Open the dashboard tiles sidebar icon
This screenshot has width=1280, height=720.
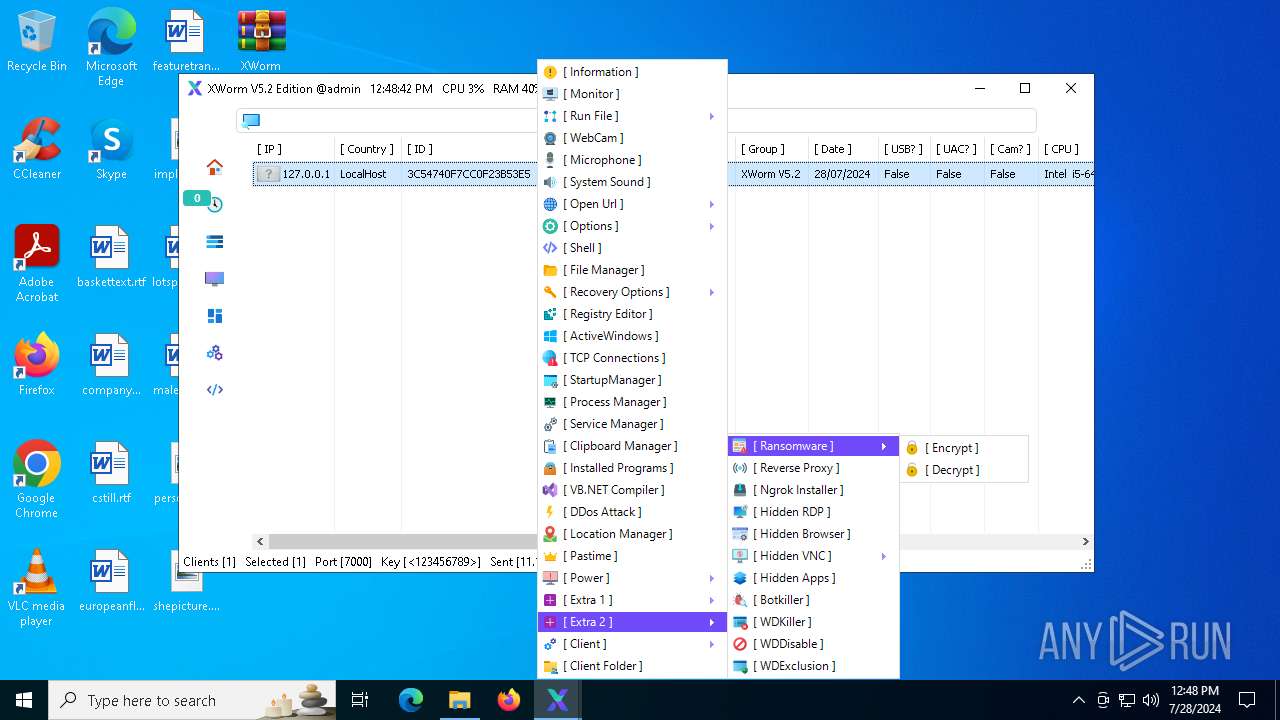(214, 316)
